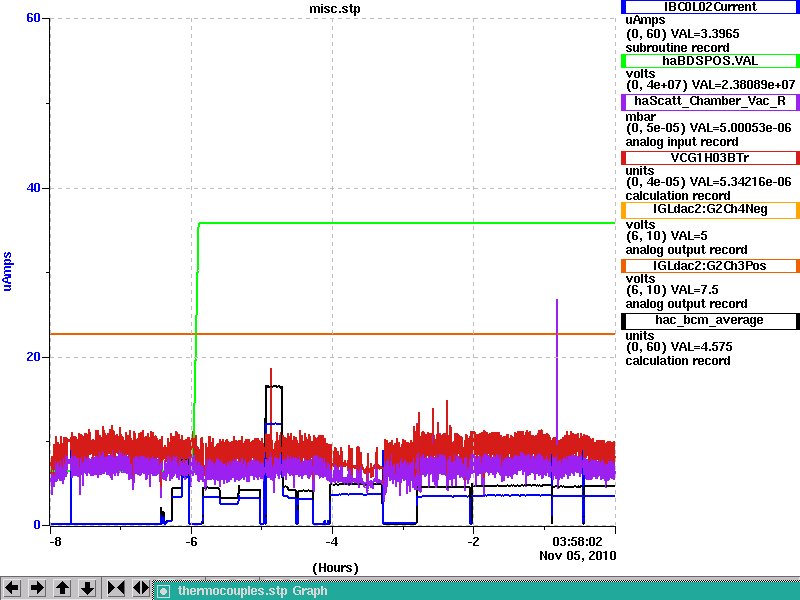Click the 40 y-axis tick label

[33, 188]
